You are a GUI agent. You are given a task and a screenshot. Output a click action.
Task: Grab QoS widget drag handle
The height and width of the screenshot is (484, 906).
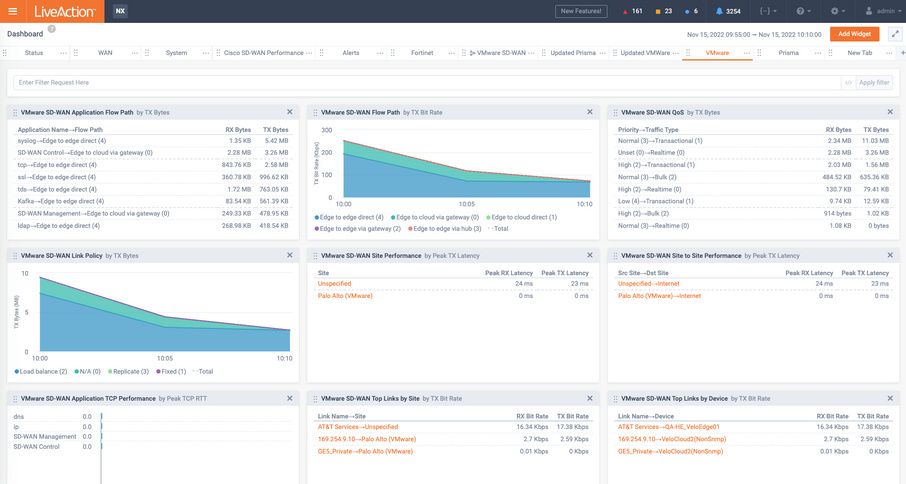click(615, 113)
